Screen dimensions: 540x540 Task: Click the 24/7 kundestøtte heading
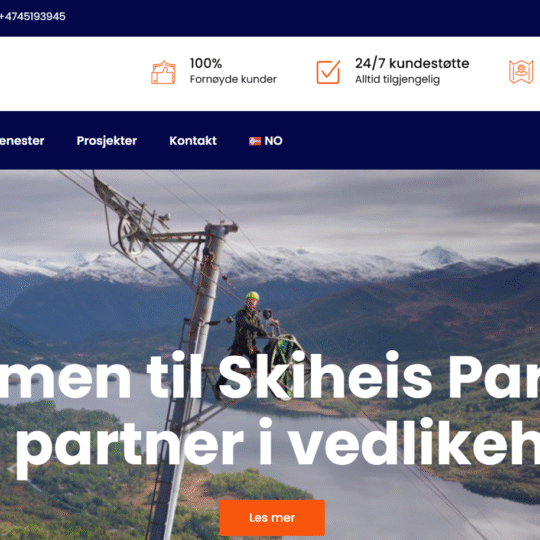click(x=412, y=63)
